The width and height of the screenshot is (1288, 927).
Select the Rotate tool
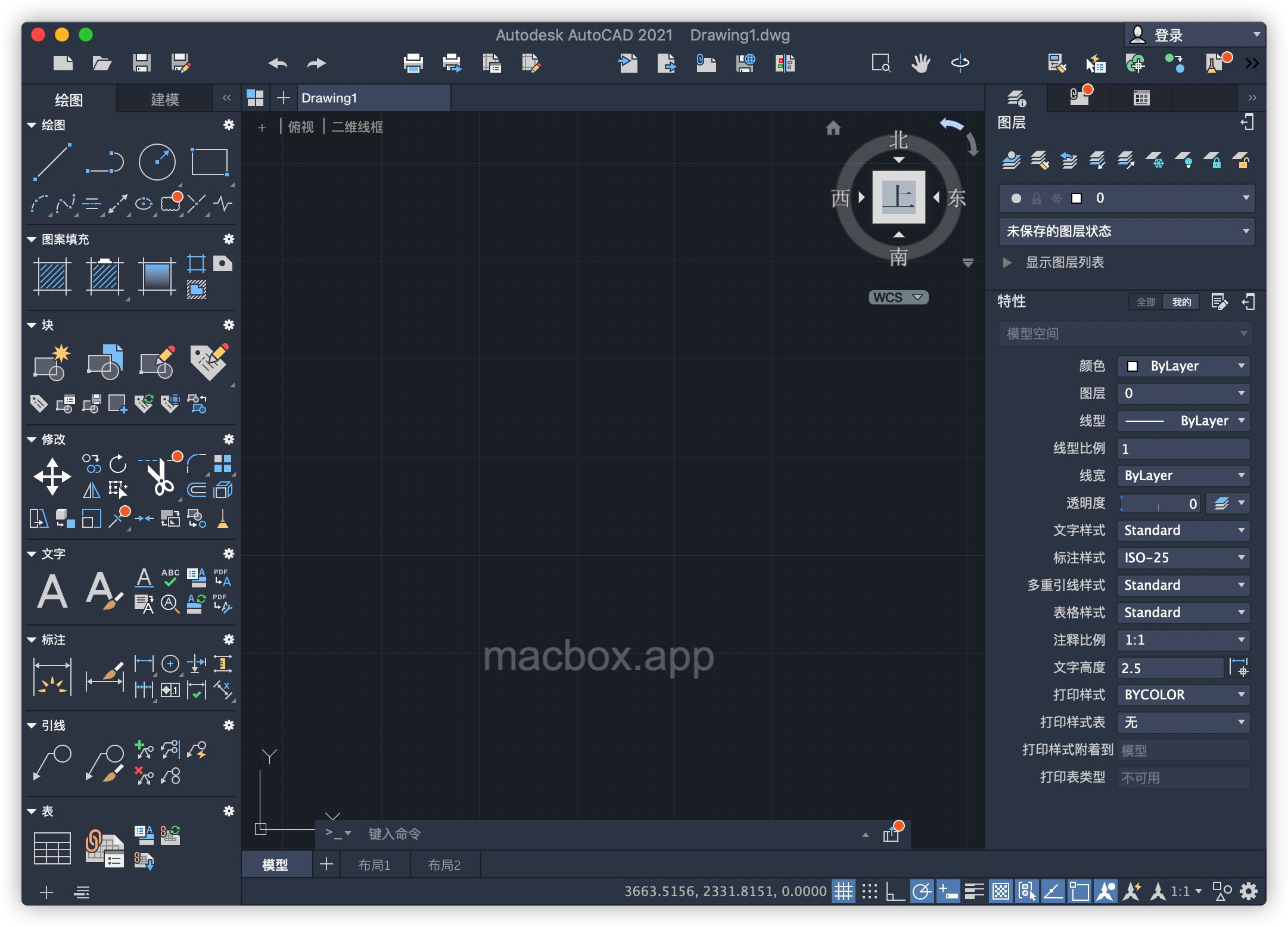(x=118, y=463)
